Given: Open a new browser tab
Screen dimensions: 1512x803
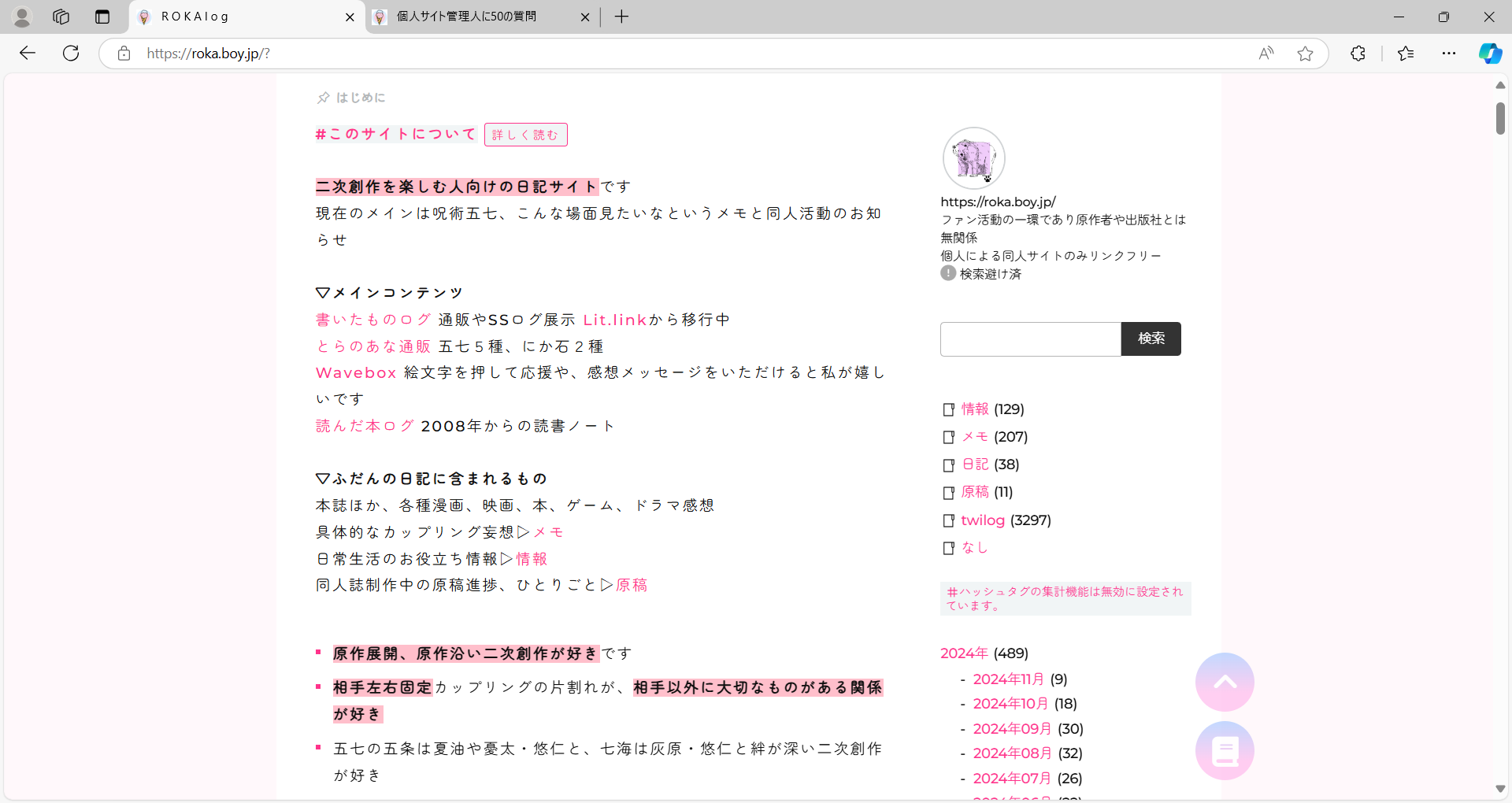Looking at the screenshot, I should coord(621,17).
